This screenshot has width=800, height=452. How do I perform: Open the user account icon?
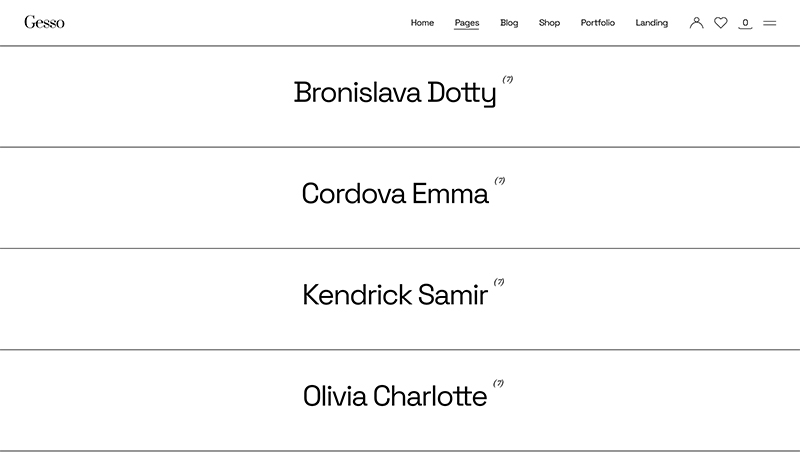point(696,23)
